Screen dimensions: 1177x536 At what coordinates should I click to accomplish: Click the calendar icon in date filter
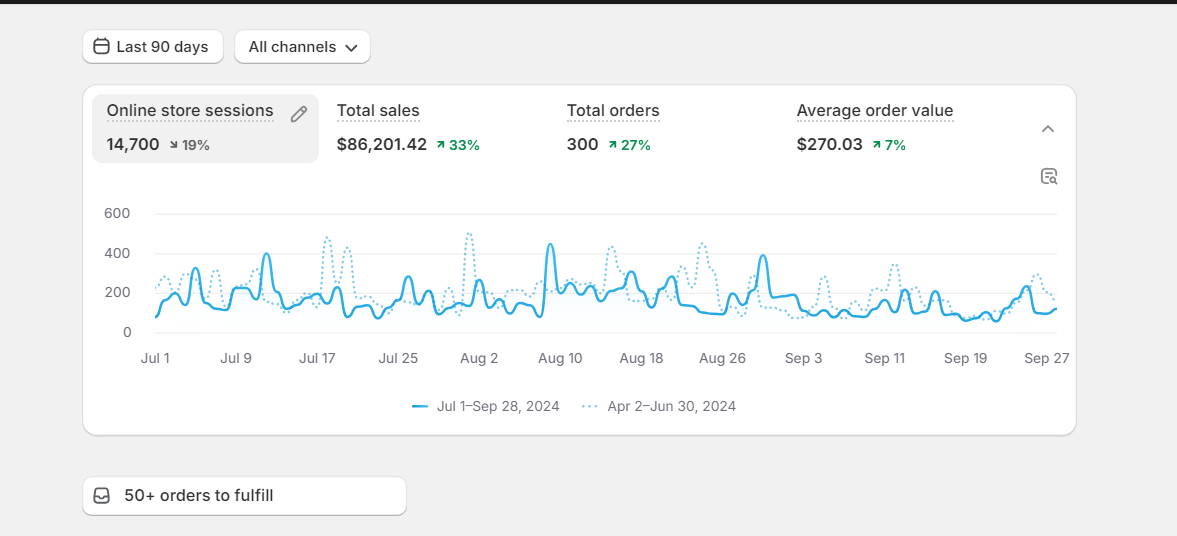click(x=101, y=46)
